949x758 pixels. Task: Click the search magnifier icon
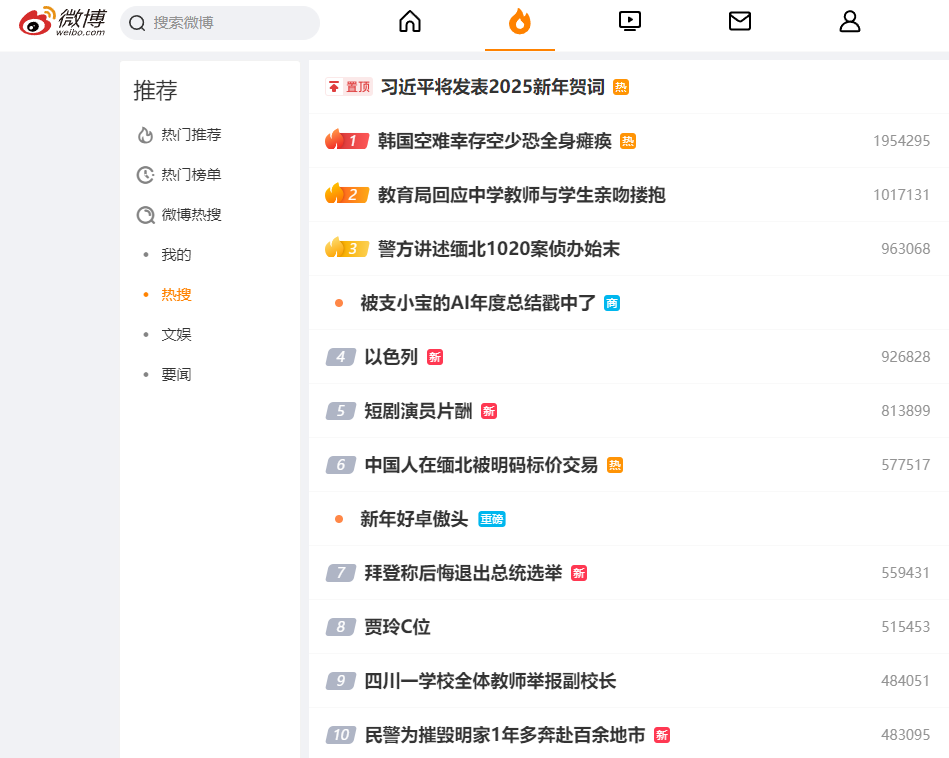137,23
